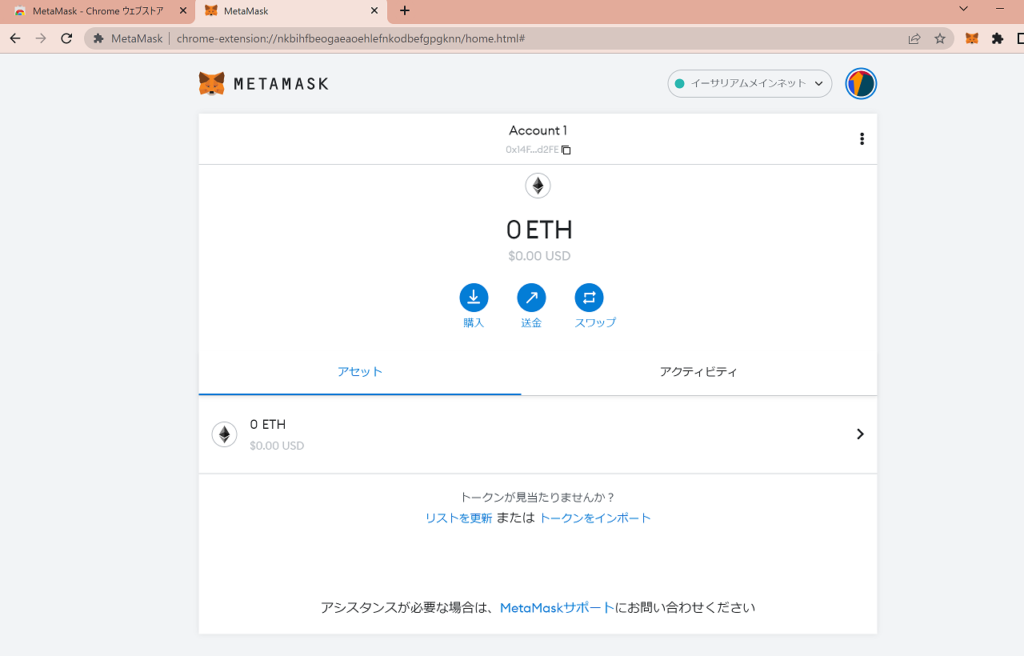Image resolution: width=1024 pixels, height=656 pixels.
Task: Click the 0 ETH main balance
Action: [539, 230]
